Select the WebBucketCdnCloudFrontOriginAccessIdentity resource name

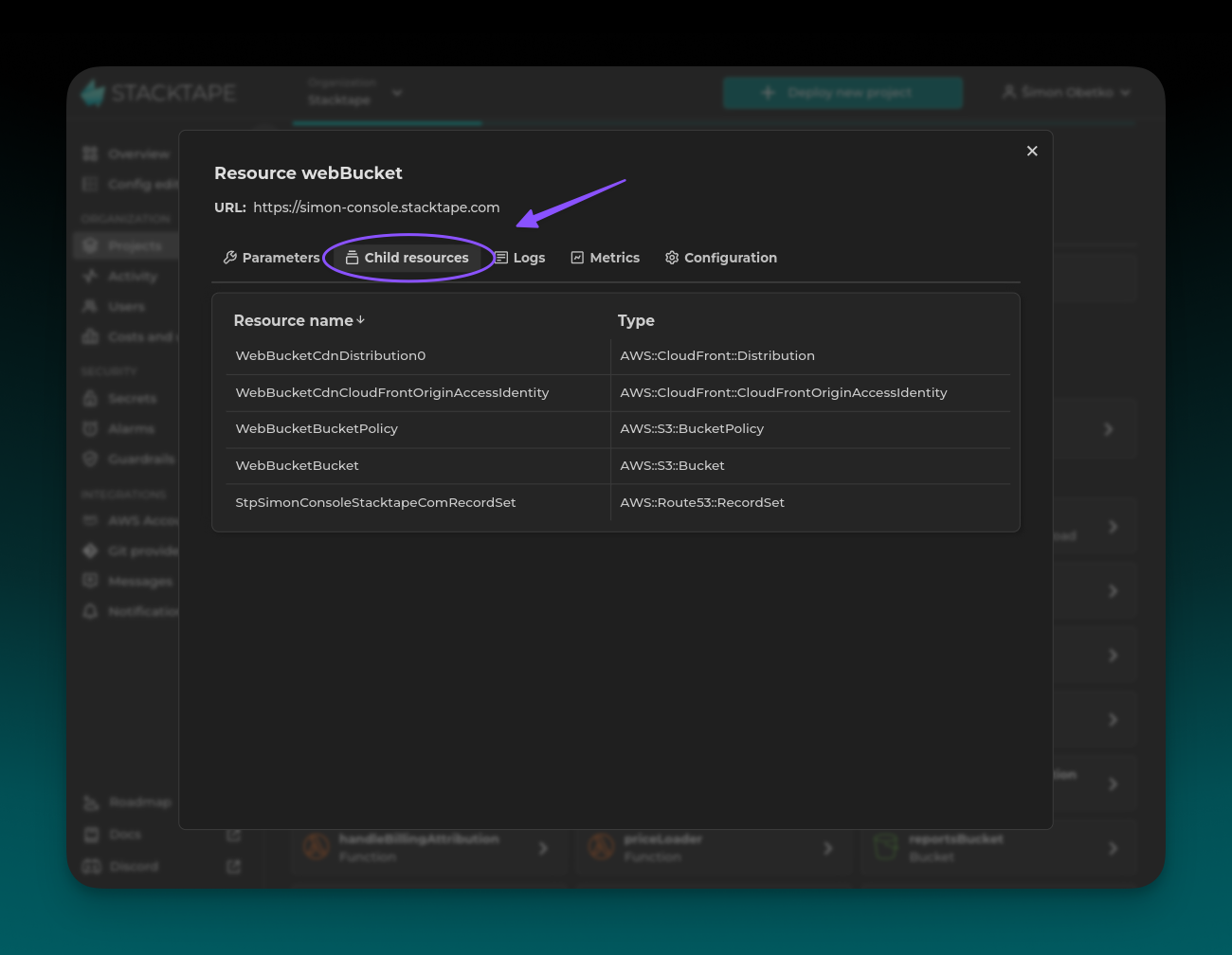tap(392, 392)
